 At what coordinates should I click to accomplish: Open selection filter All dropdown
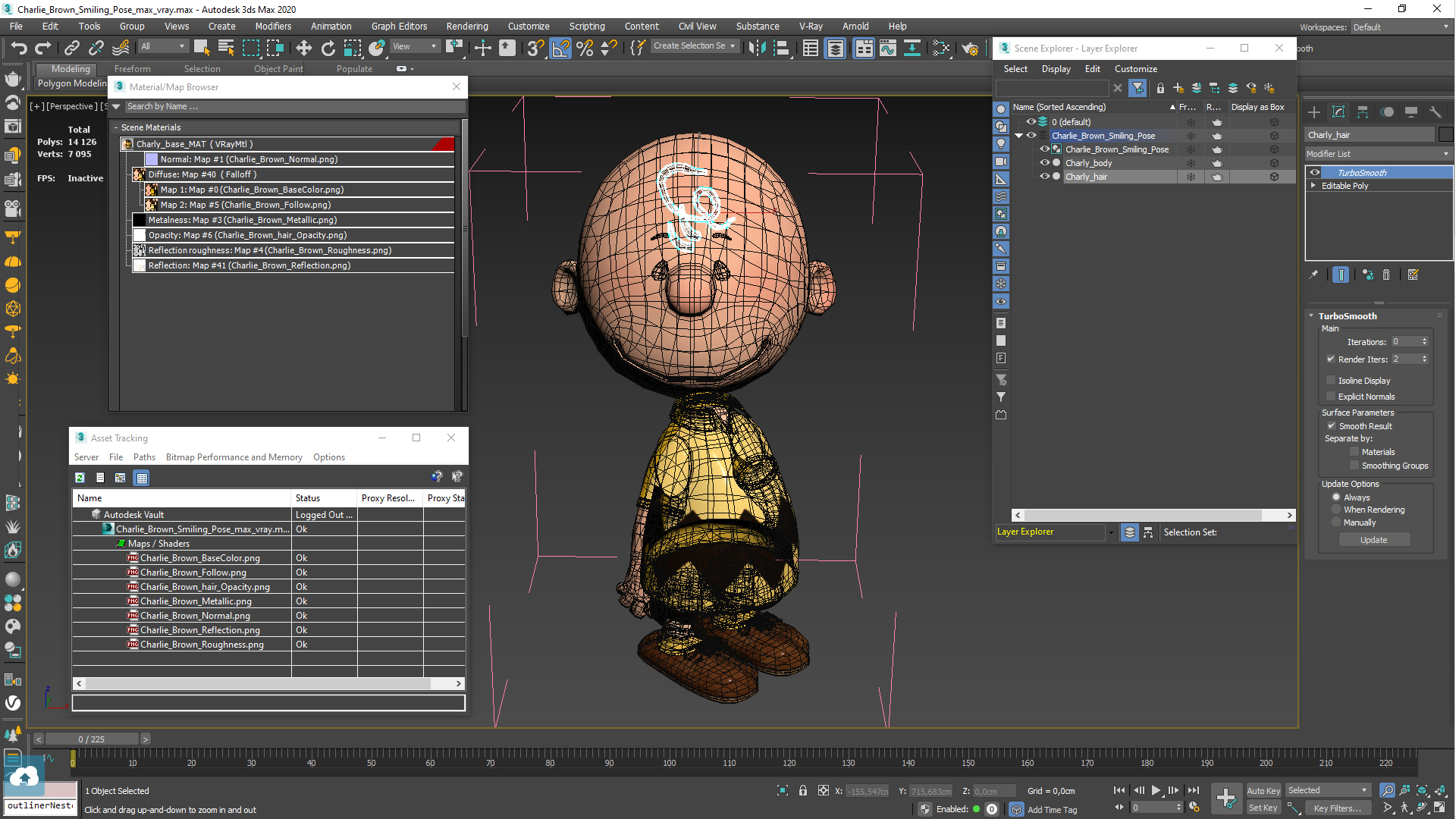click(x=162, y=46)
